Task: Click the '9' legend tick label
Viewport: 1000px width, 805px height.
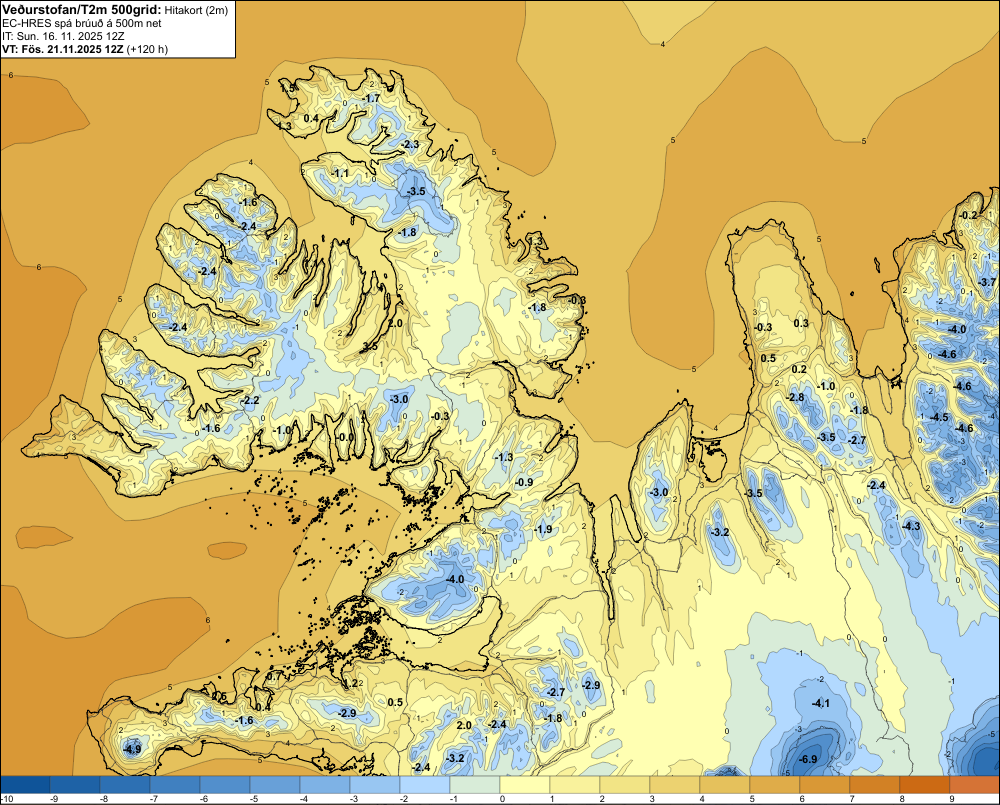Action: (952, 799)
